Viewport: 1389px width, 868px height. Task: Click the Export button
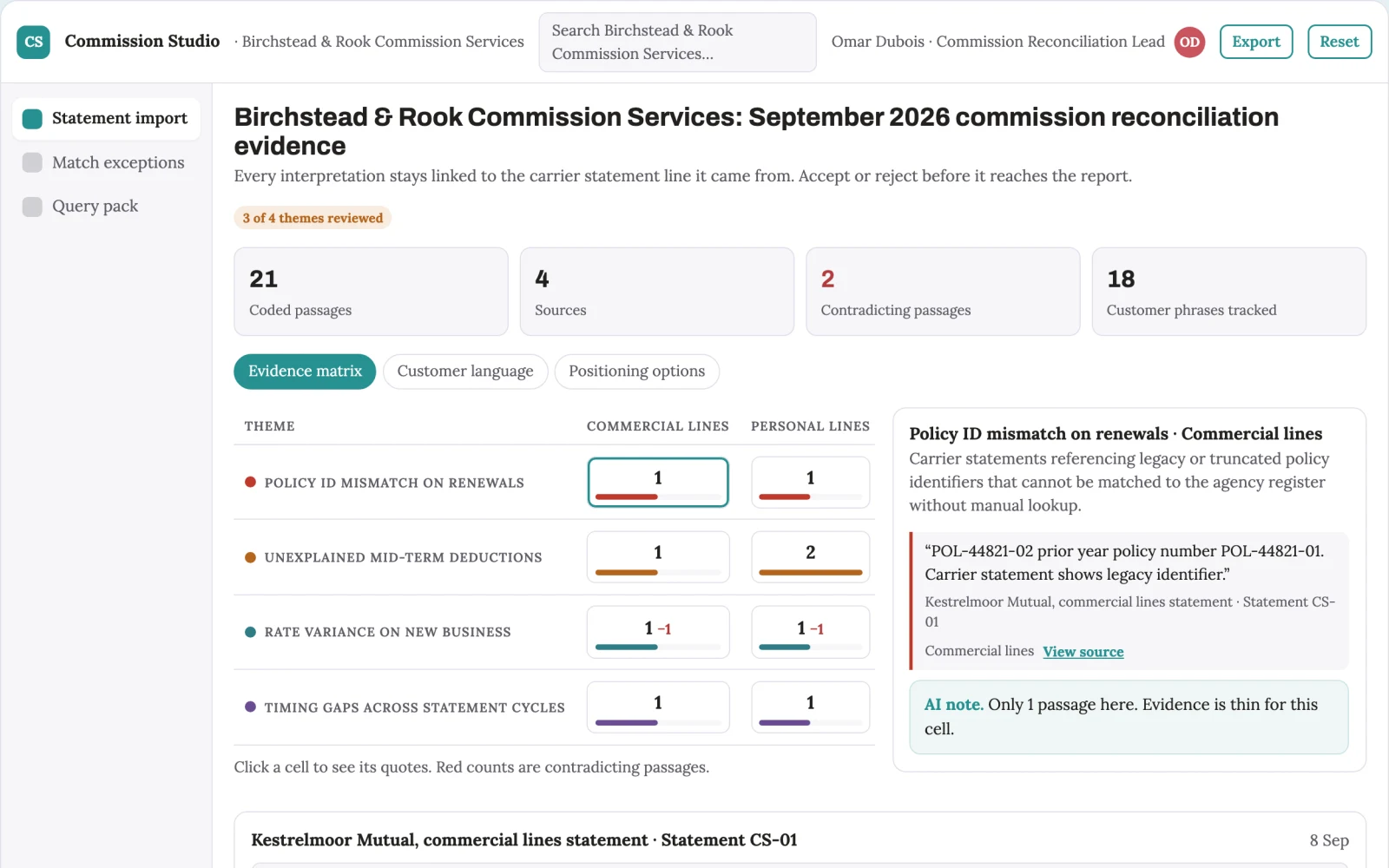(1255, 42)
